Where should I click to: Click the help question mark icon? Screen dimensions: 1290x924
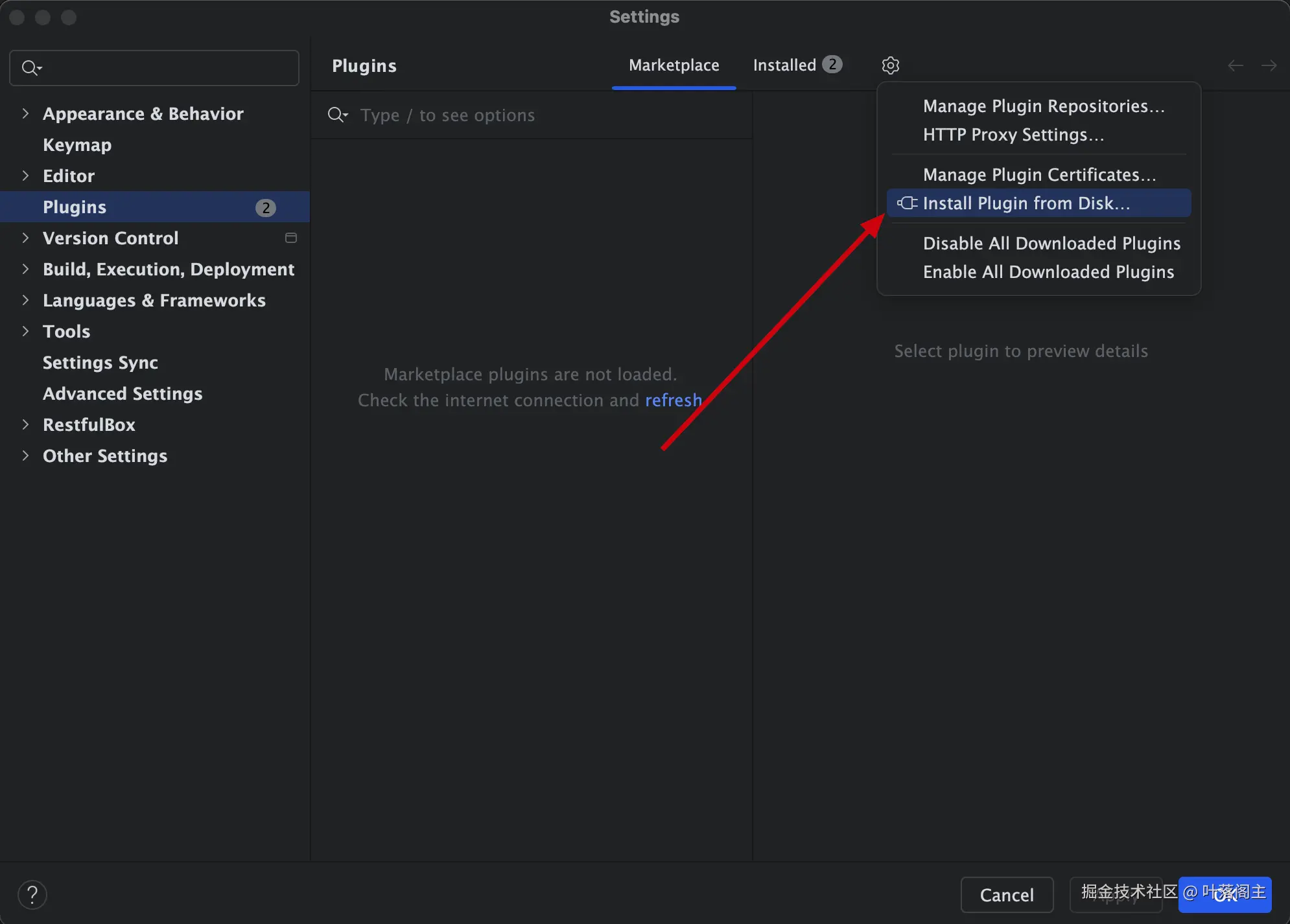pyautogui.click(x=32, y=895)
